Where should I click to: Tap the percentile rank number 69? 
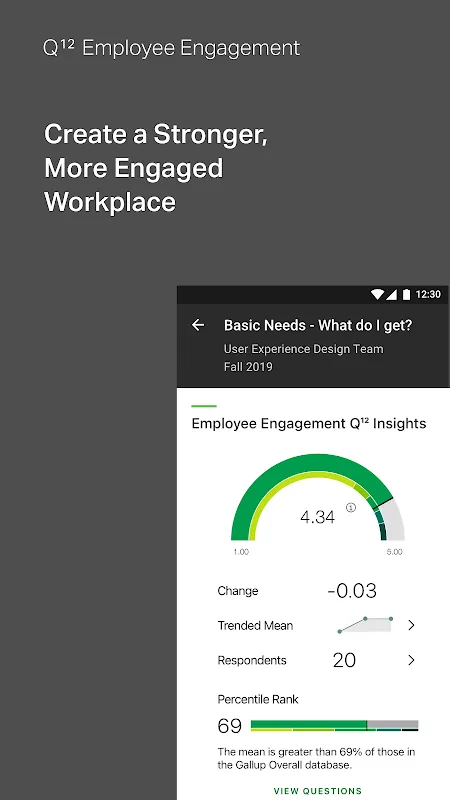[x=230, y=726]
